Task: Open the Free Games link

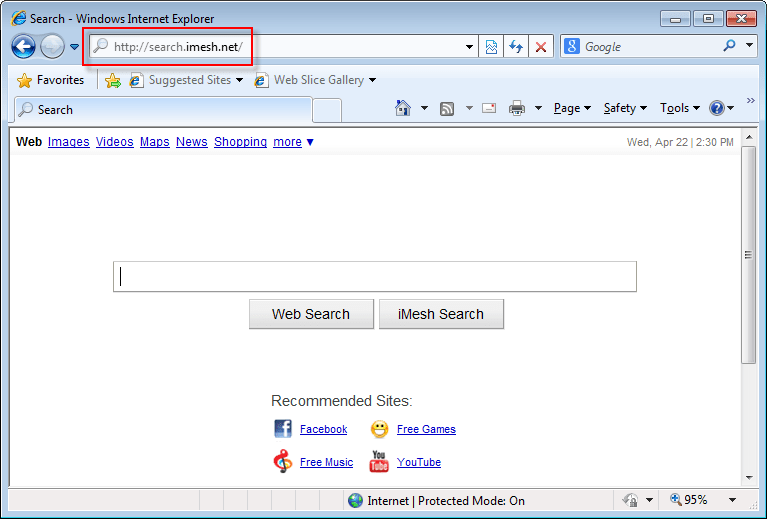Action: (426, 429)
